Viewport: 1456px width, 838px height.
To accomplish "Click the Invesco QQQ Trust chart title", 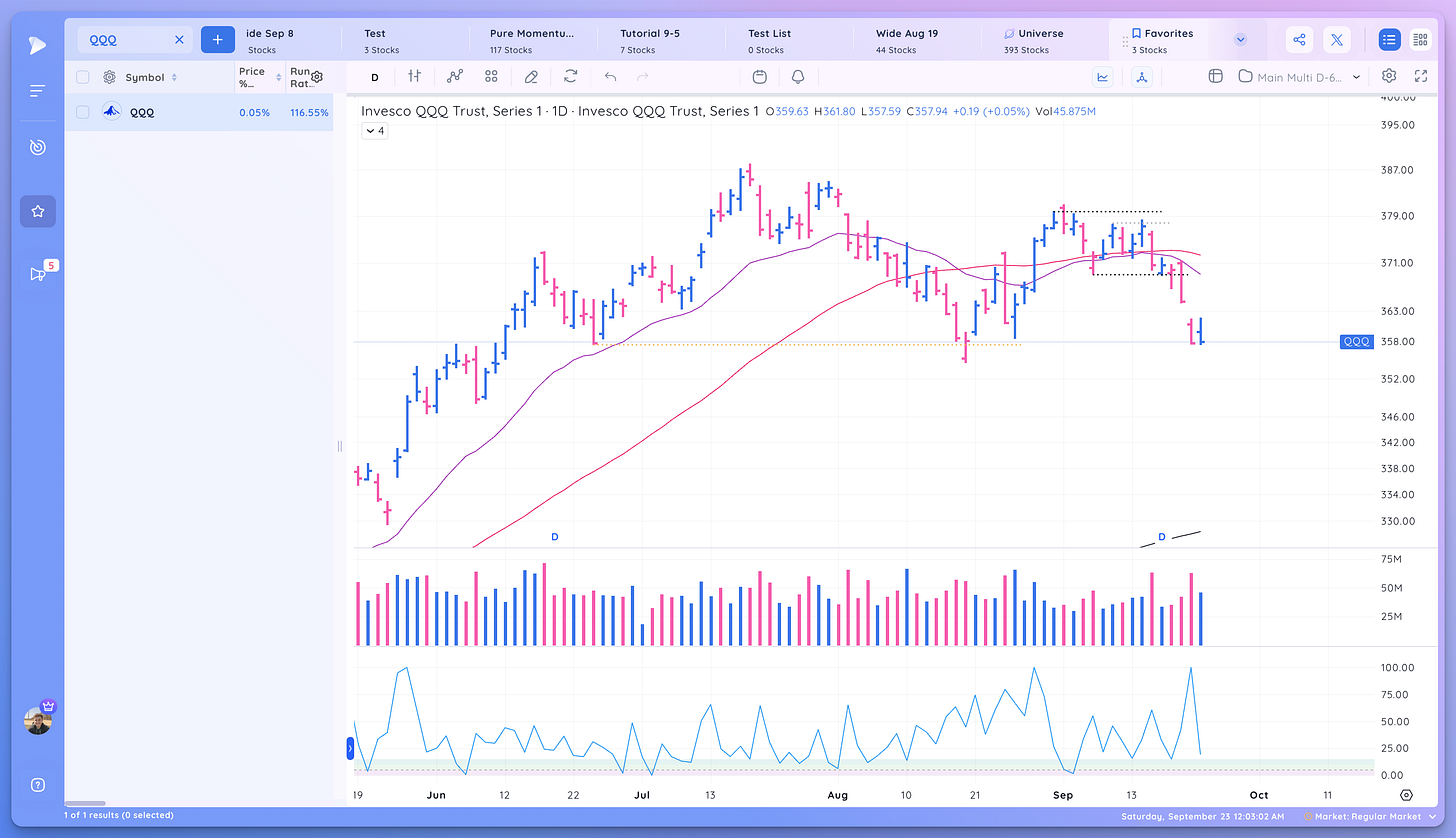I will [560, 111].
